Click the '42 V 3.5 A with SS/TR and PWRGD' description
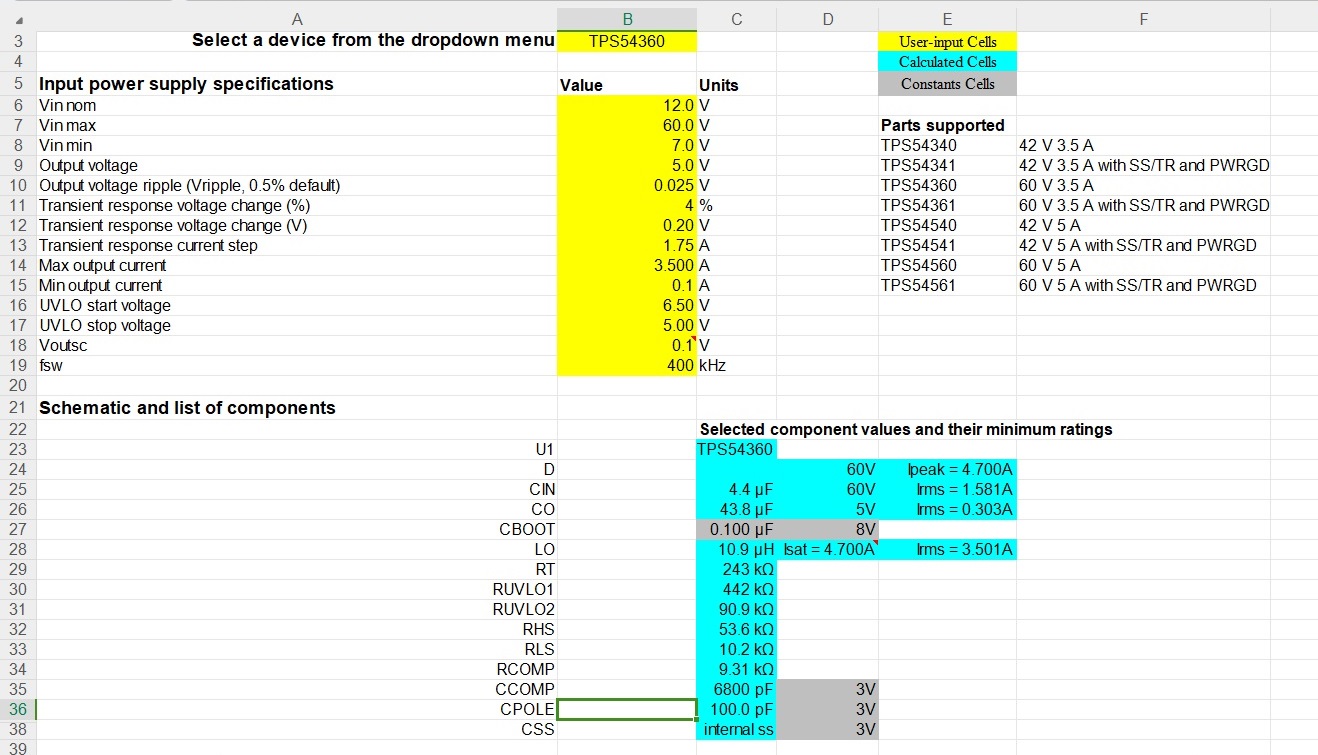This screenshot has width=1318, height=755. [x=1144, y=165]
